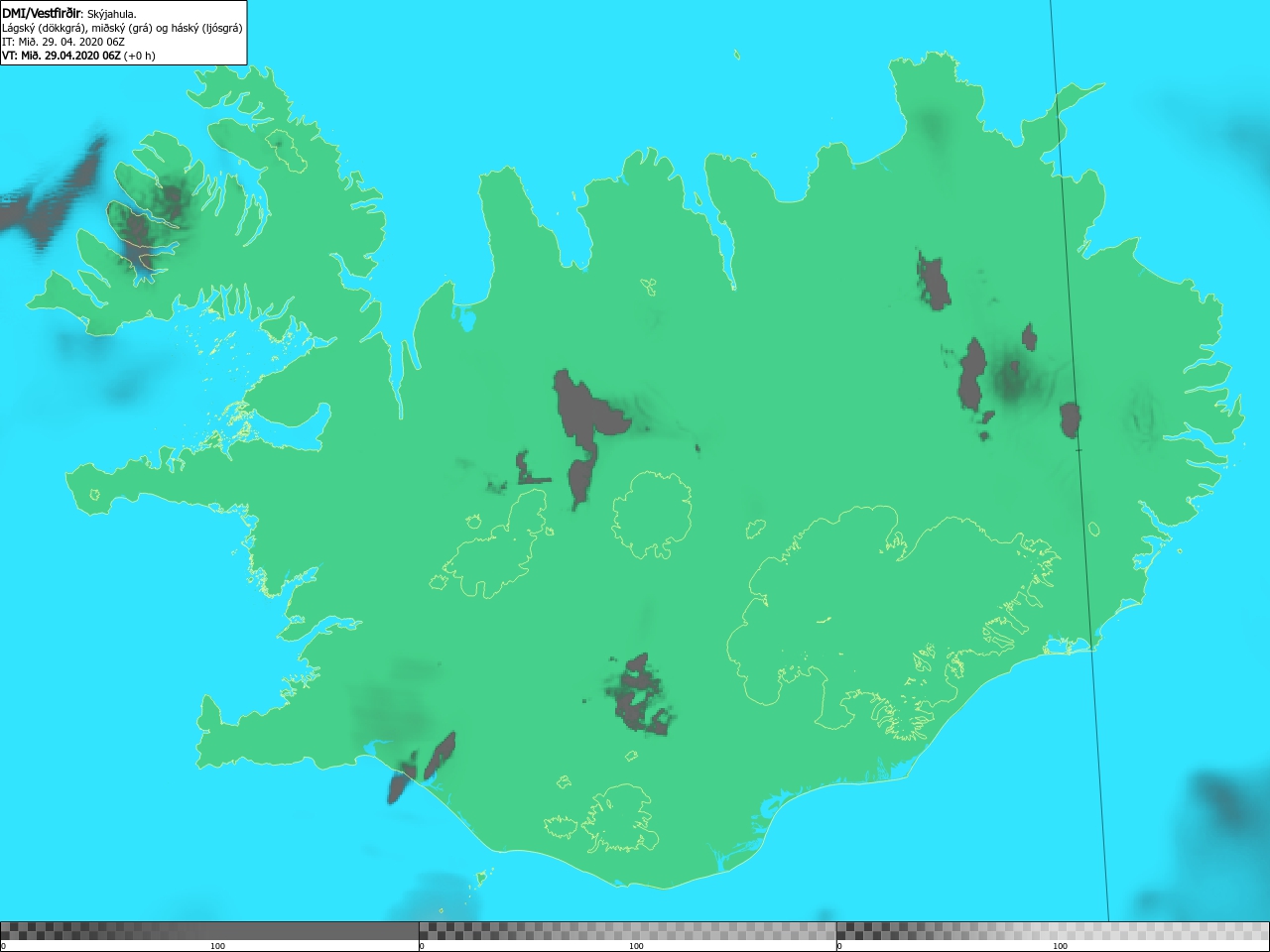Click the "100" label under the high-cloud scale

1060,946
